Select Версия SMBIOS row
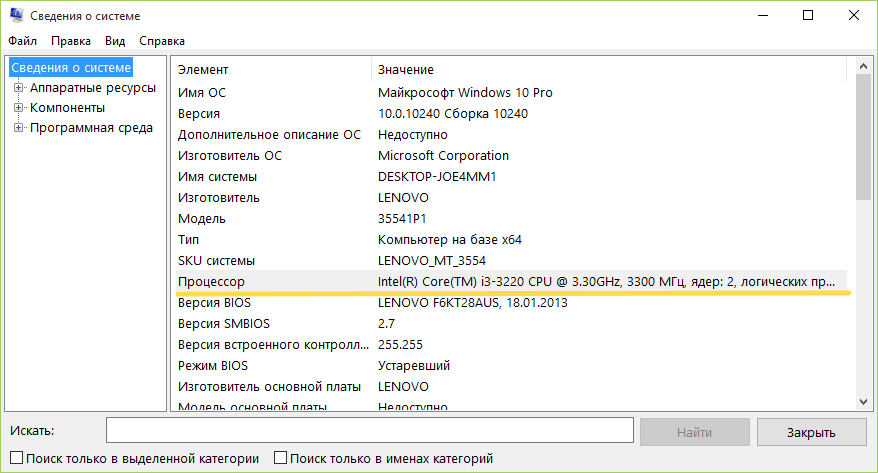The height and width of the screenshot is (473, 878). pos(511,324)
